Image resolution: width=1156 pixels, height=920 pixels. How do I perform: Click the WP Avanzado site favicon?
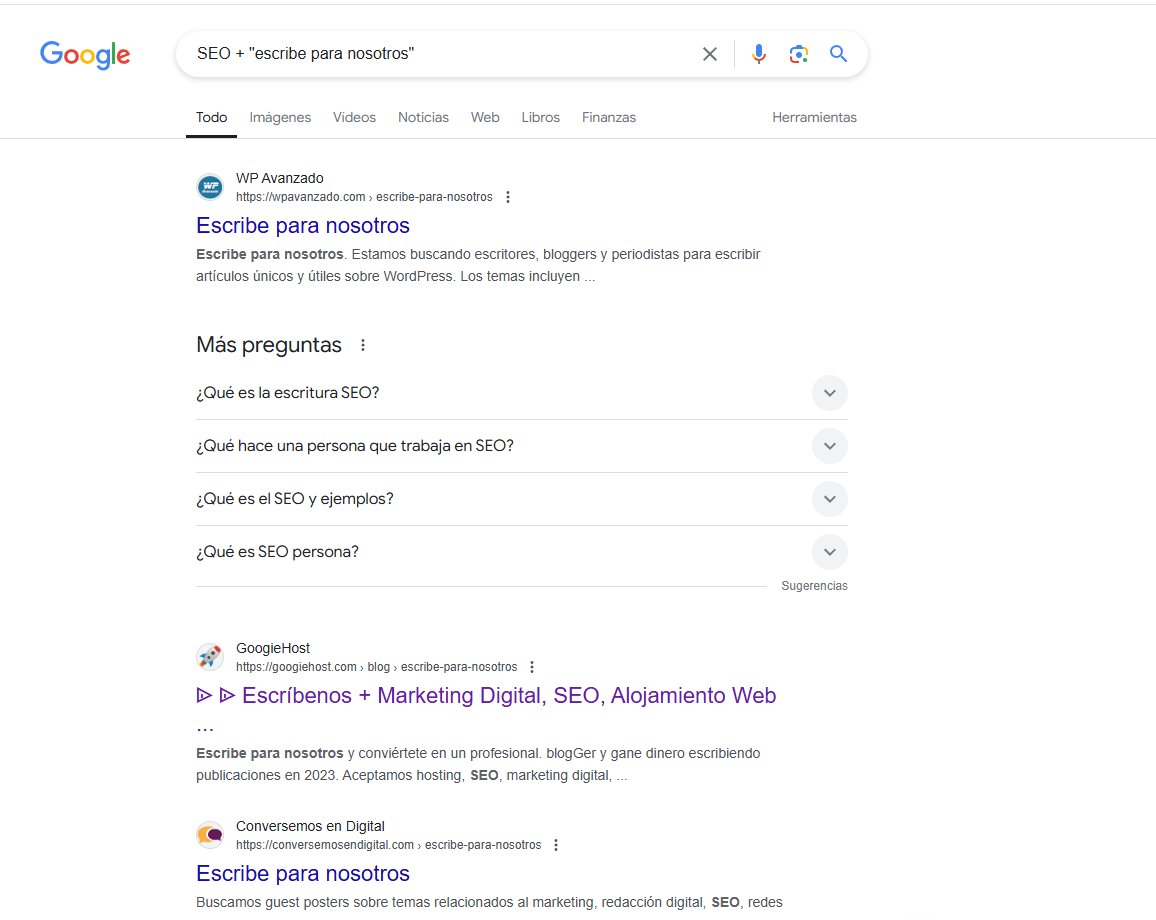[x=210, y=187]
